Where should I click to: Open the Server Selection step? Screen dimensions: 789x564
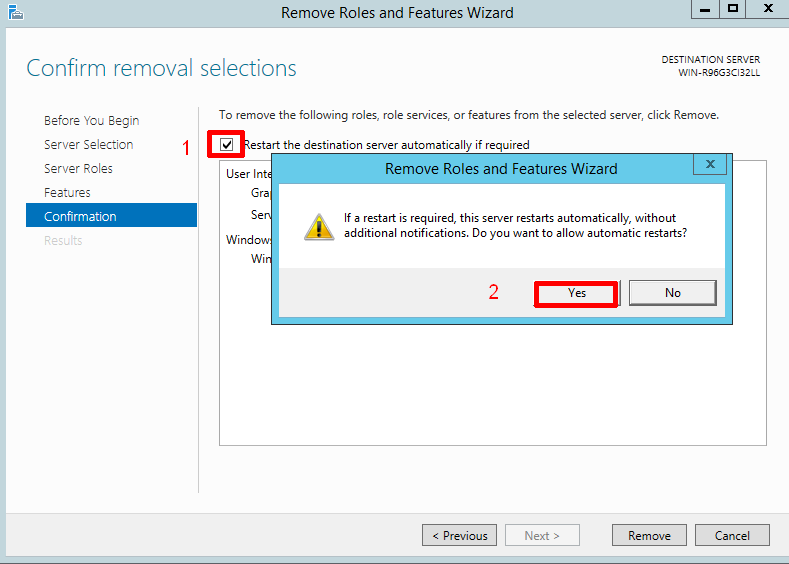point(89,145)
